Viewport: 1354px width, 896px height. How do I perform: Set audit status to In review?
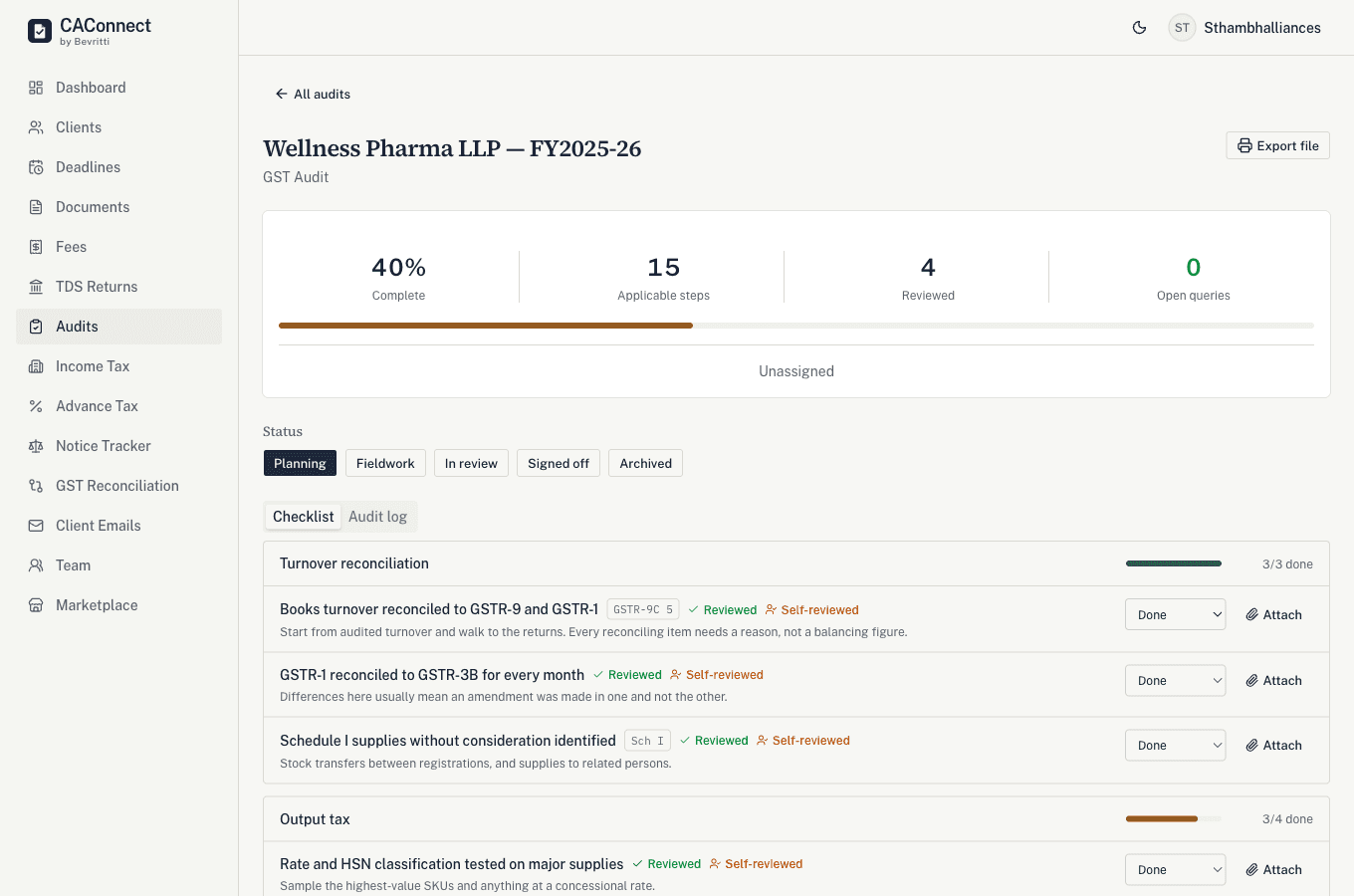click(471, 463)
